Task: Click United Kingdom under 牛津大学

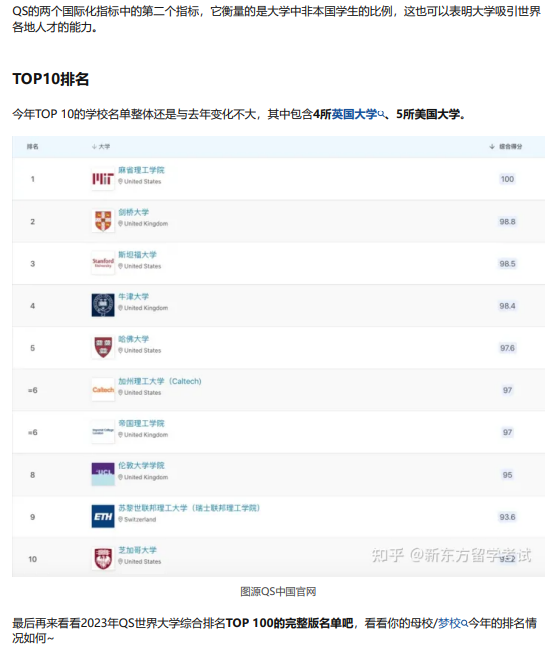Action: point(146,308)
